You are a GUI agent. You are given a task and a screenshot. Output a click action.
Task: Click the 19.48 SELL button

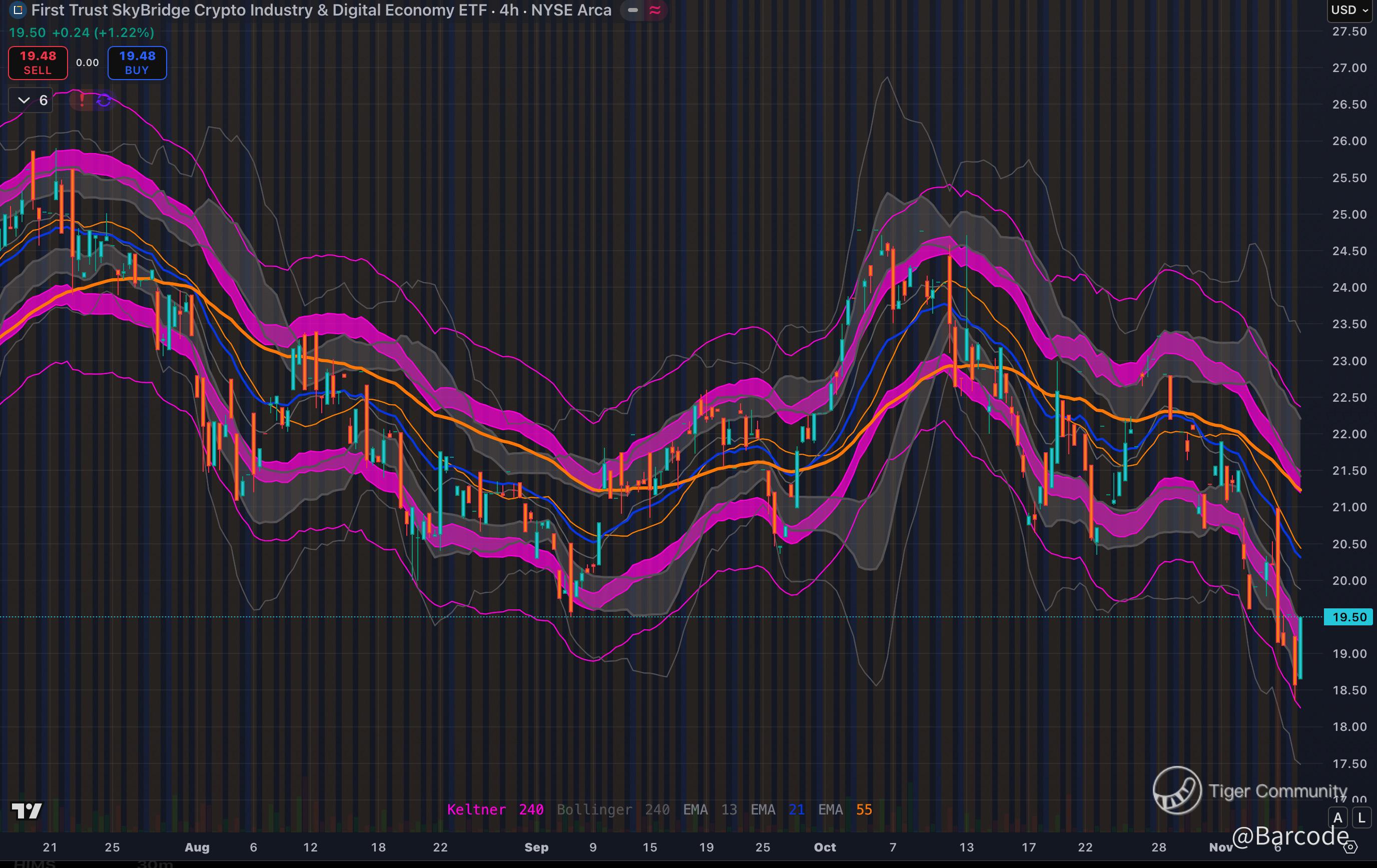38,63
